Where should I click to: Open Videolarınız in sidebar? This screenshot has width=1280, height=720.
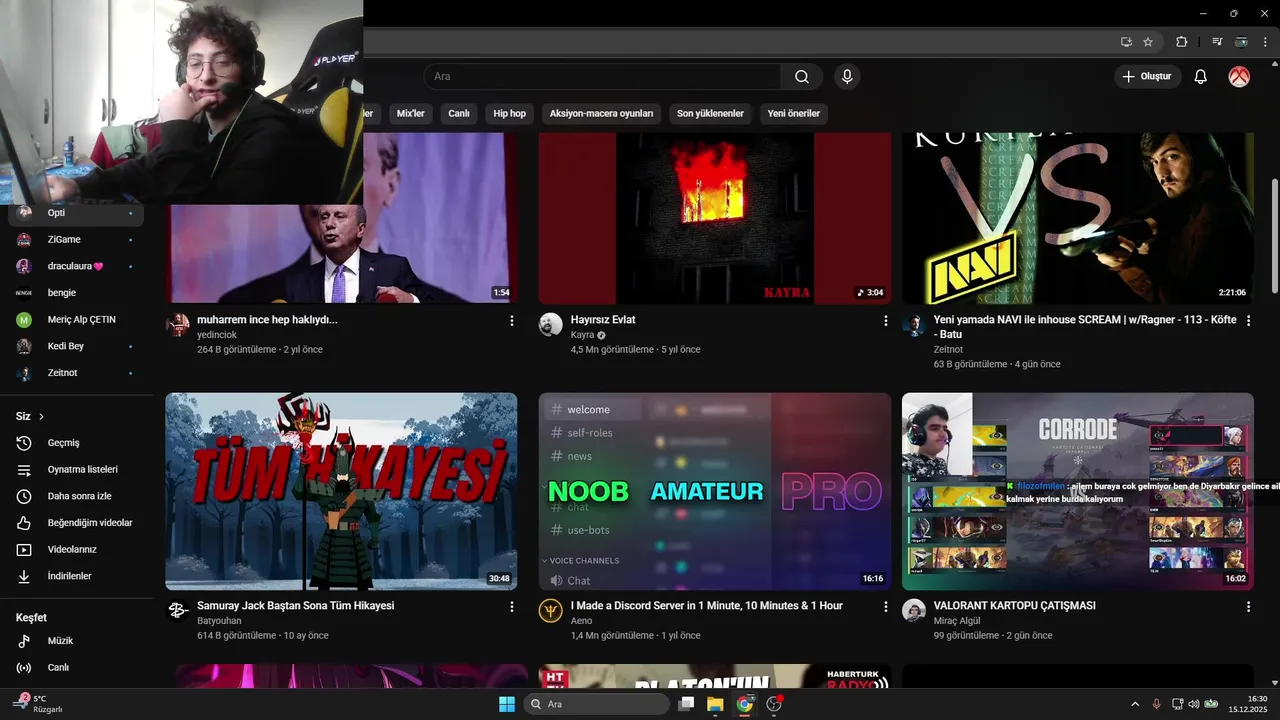[76, 550]
